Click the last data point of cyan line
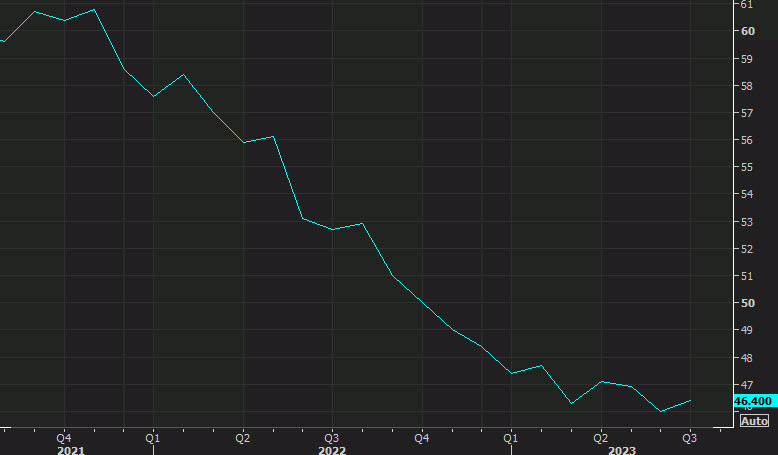Viewport: 778px width, 455px height. 690,400
